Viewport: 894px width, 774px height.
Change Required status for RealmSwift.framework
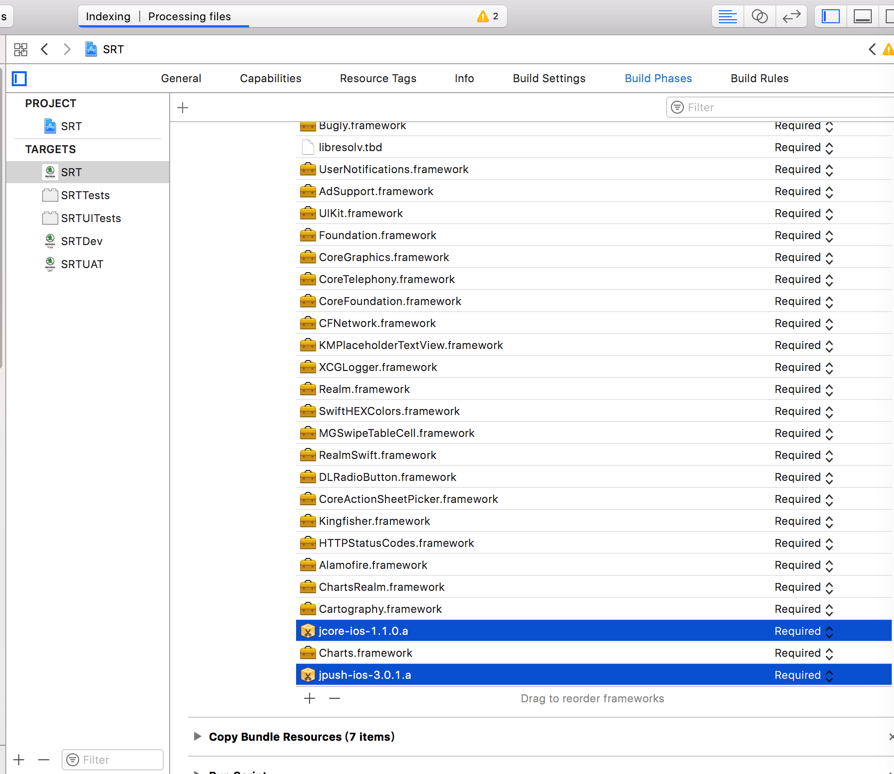[804, 455]
